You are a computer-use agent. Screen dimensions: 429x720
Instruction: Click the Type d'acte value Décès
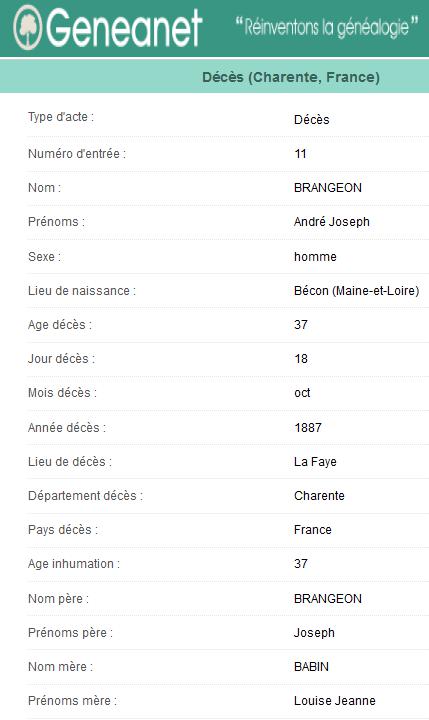(x=311, y=120)
